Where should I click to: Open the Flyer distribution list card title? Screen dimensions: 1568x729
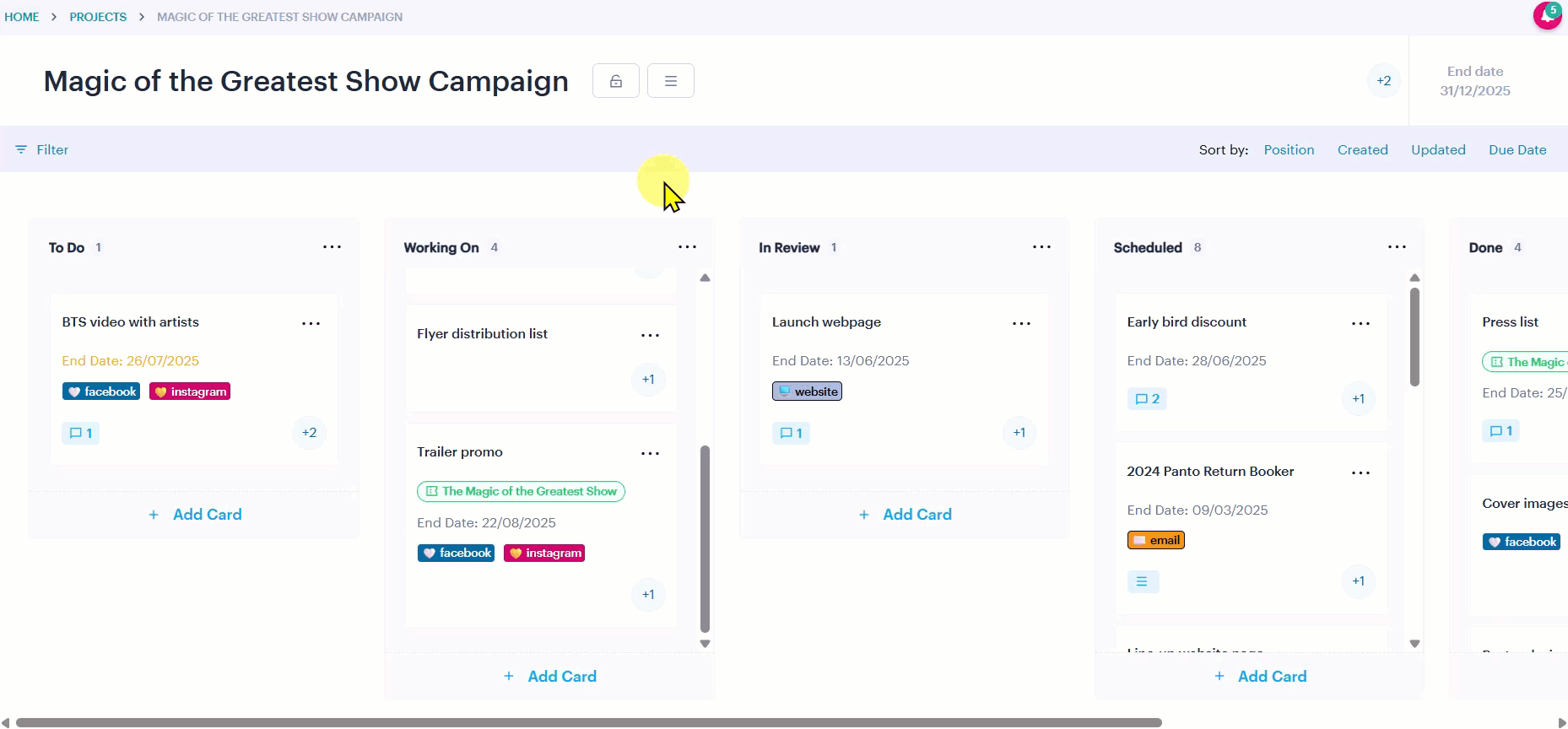pyautogui.click(x=482, y=334)
